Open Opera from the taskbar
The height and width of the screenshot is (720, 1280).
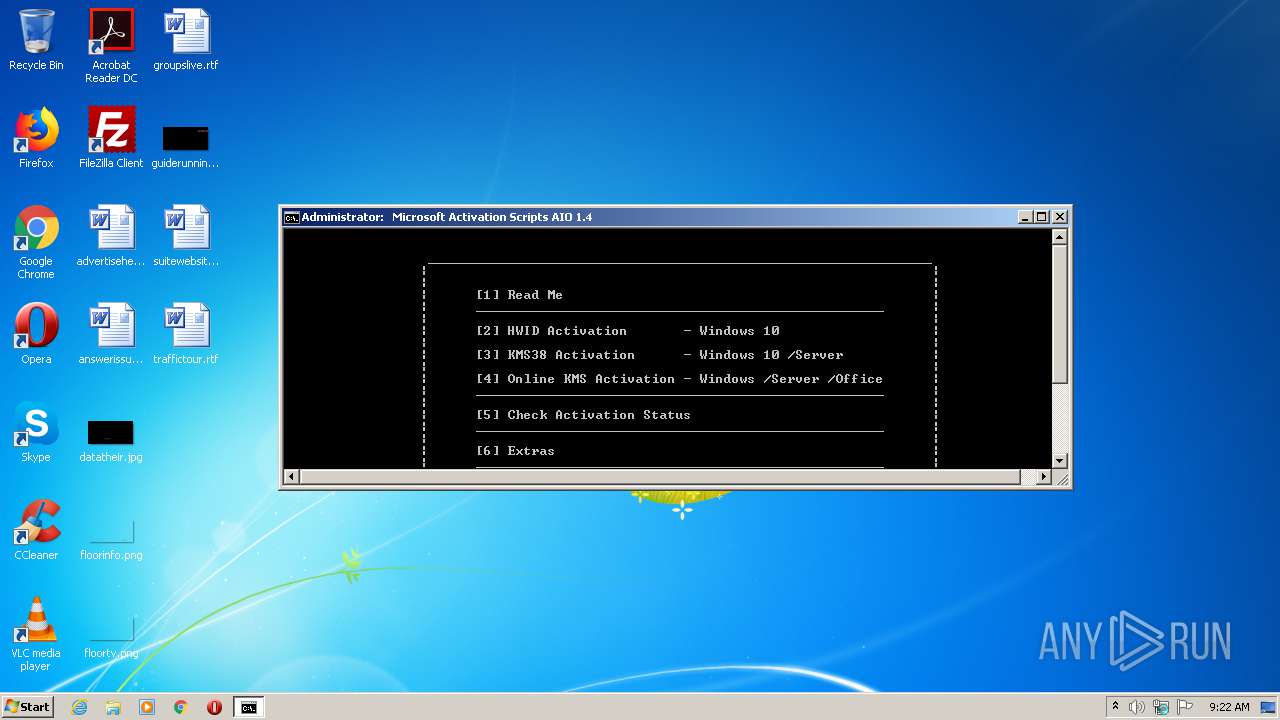[x=214, y=707]
